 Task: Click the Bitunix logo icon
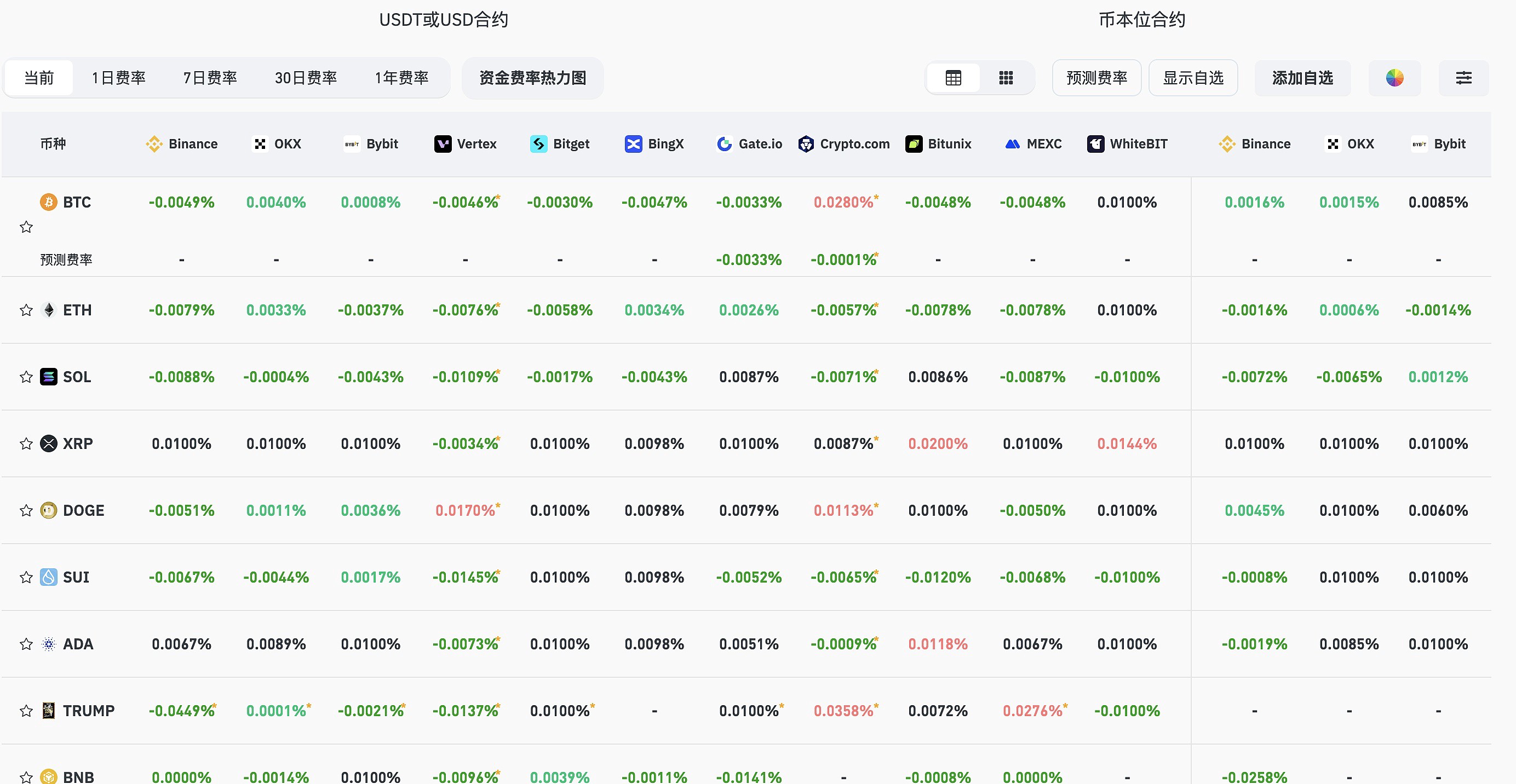coord(914,143)
